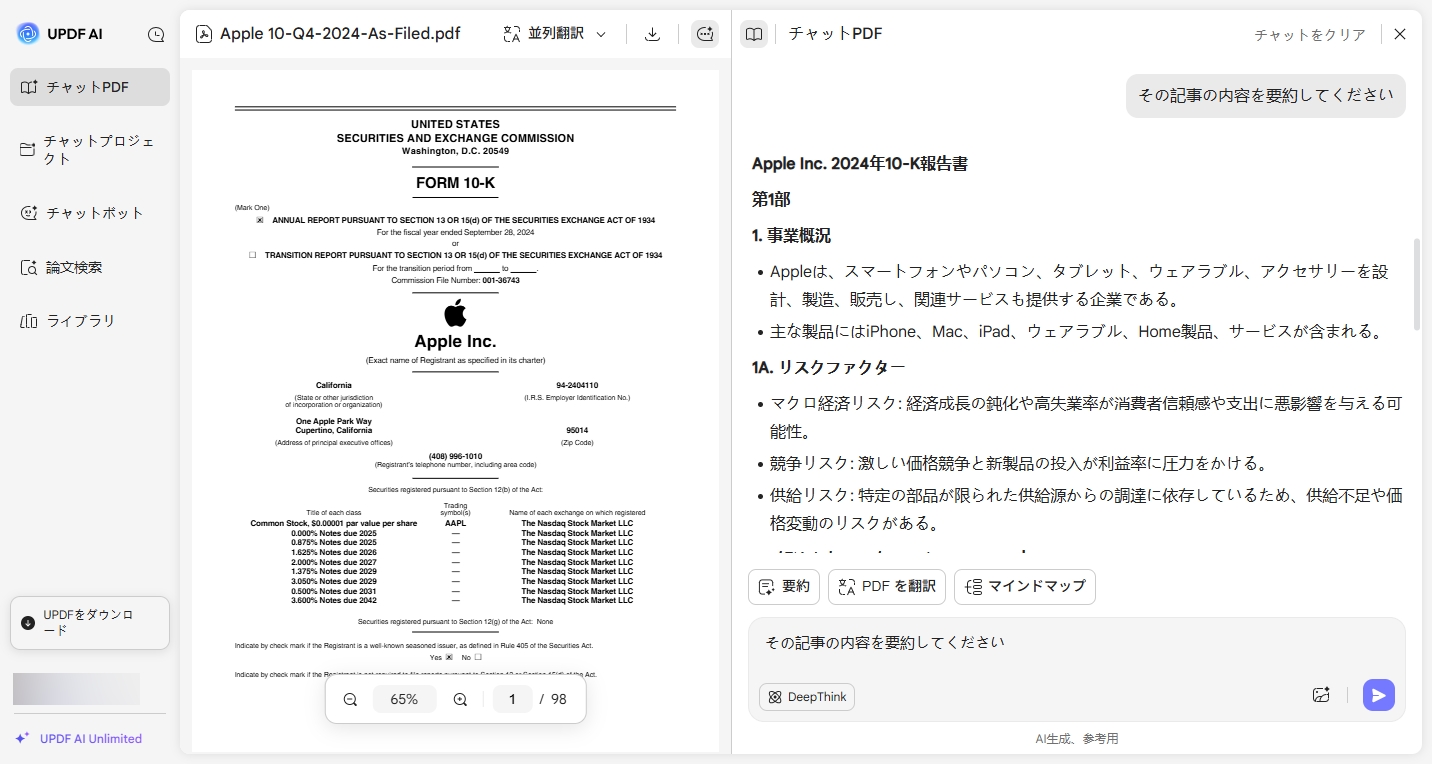Click the checked annual report checkbox

pyautogui.click(x=260, y=220)
